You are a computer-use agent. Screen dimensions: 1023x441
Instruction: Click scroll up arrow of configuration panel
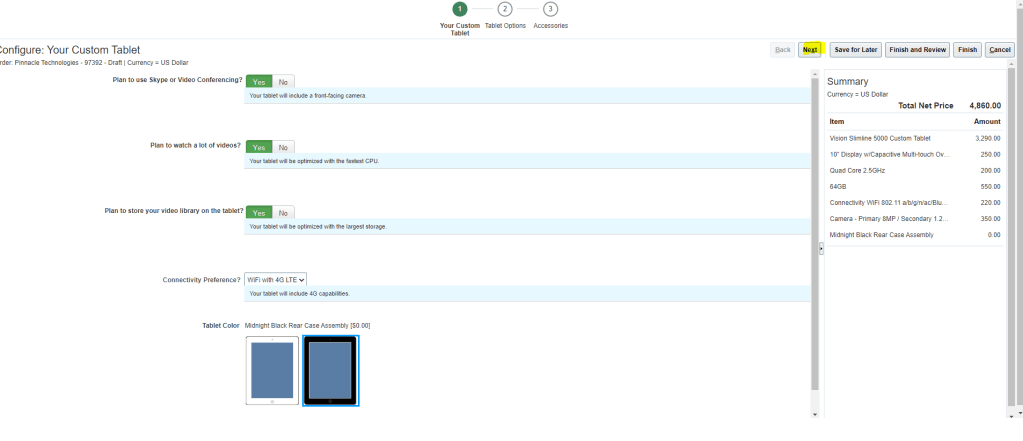(815, 74)
